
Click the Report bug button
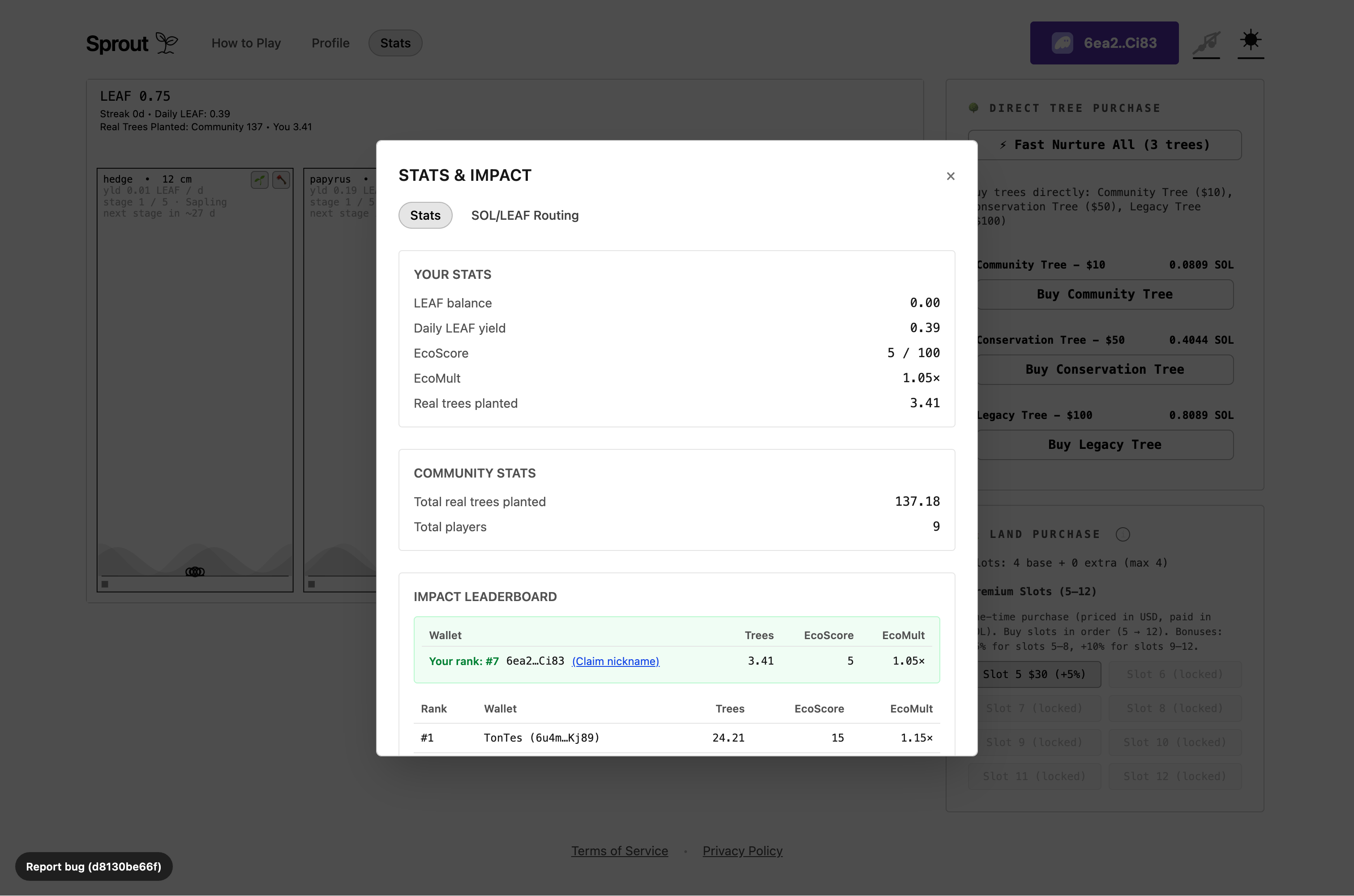(x=94, y=866)
